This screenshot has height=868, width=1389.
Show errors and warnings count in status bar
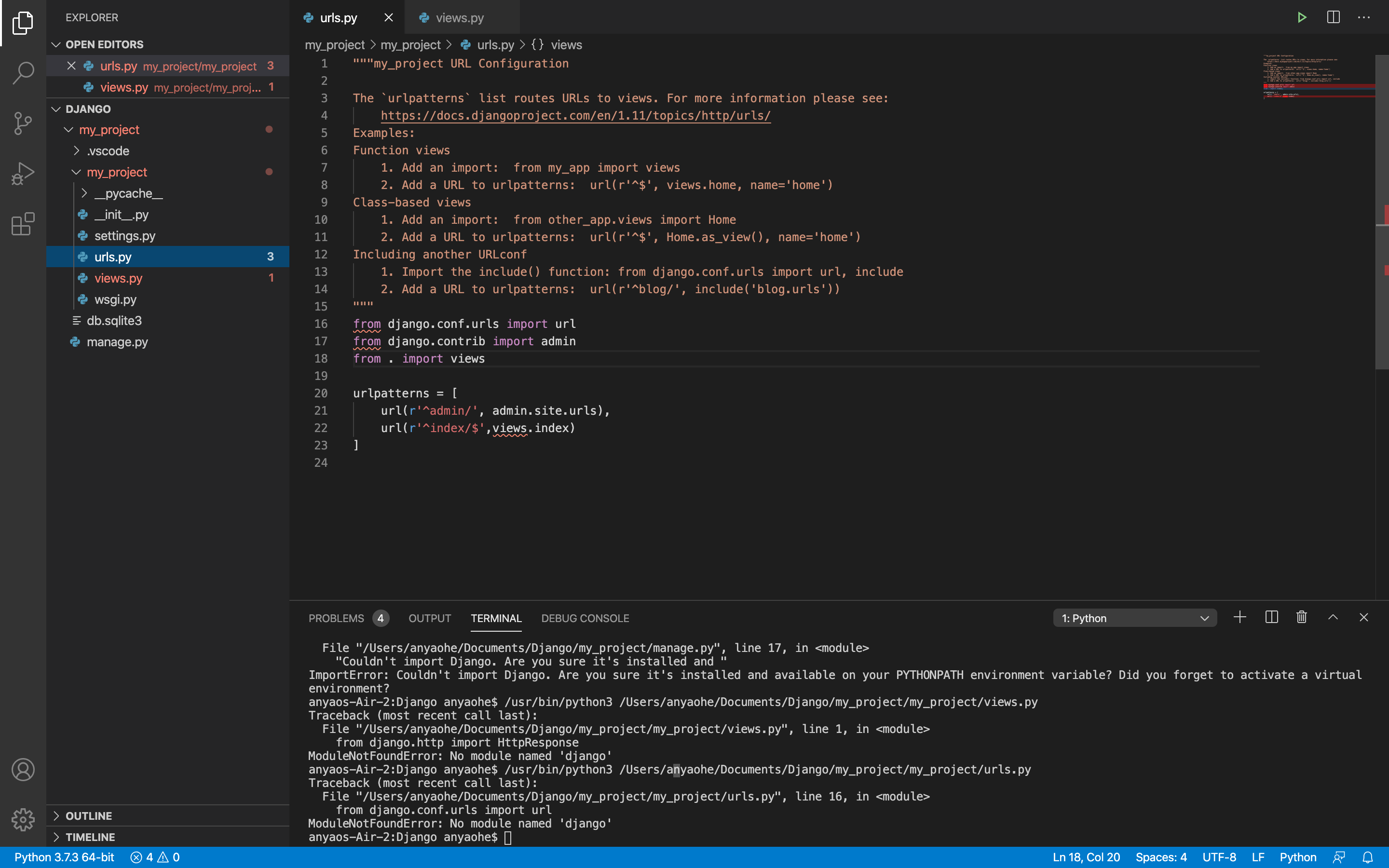tap(155, 857)
